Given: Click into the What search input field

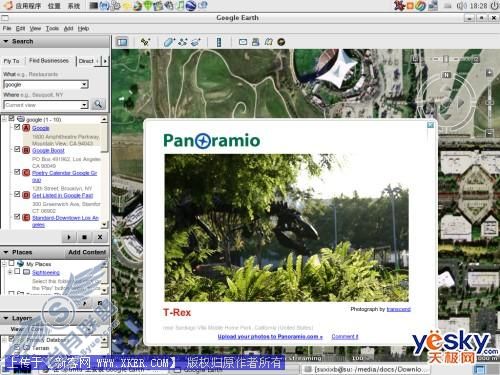Looking at the screenshot, I should click(42, 84).
